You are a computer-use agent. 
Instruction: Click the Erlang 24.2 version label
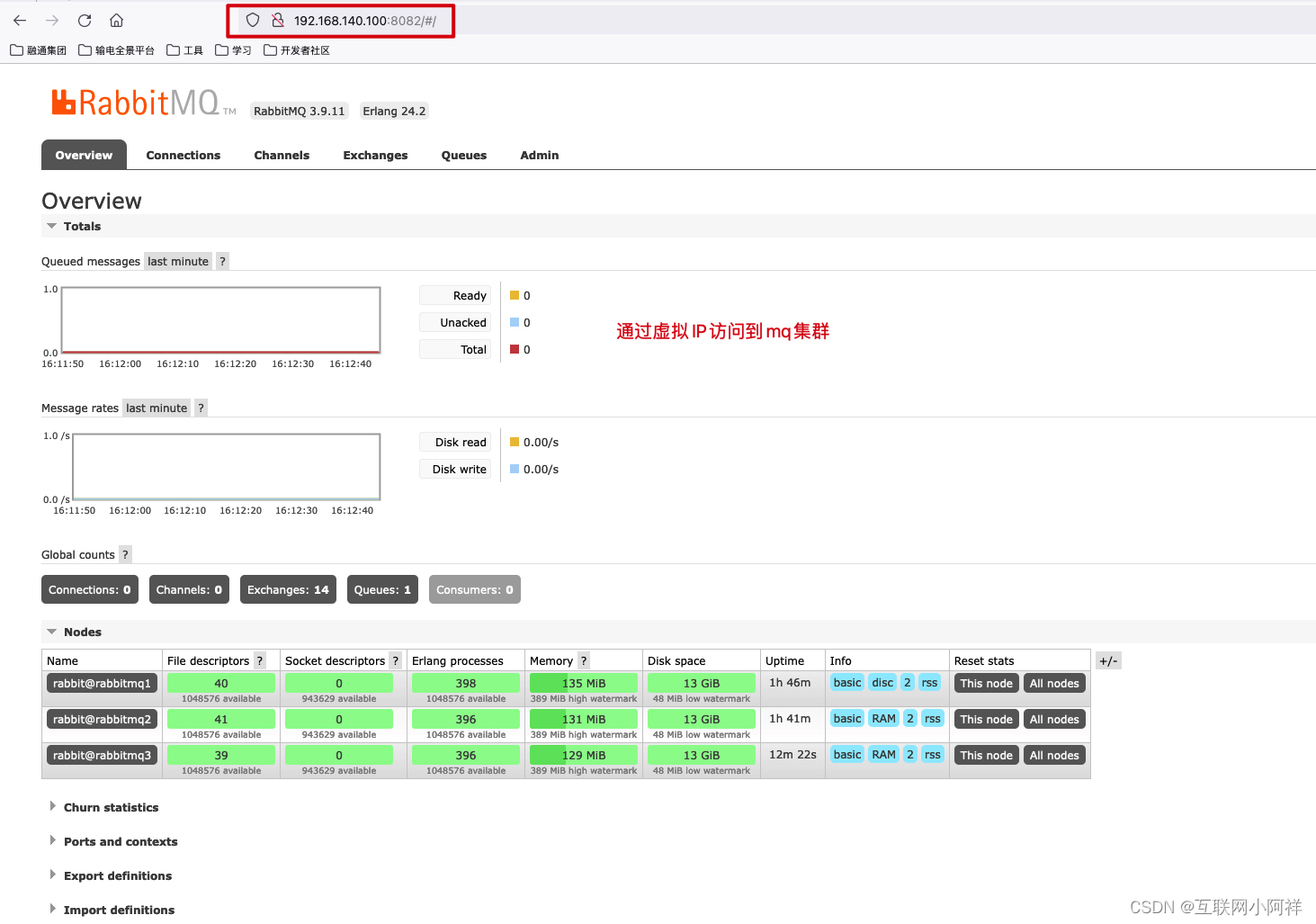394,111
